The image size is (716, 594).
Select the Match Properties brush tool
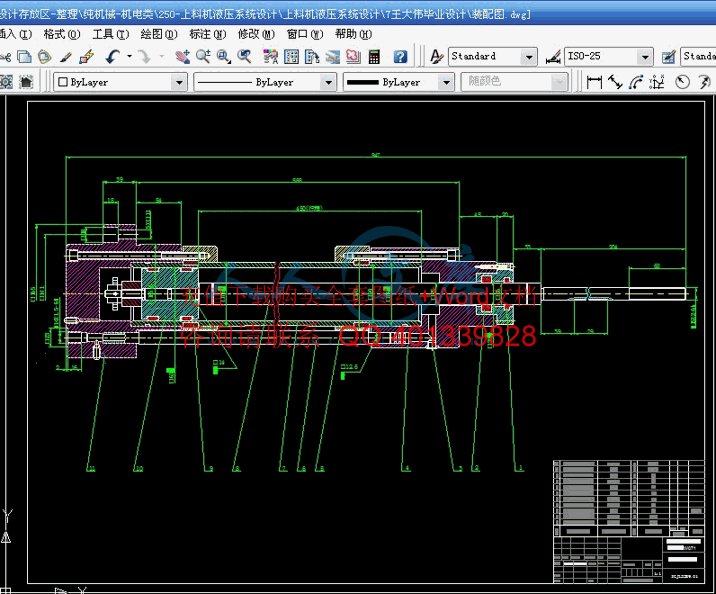(66, 57)
